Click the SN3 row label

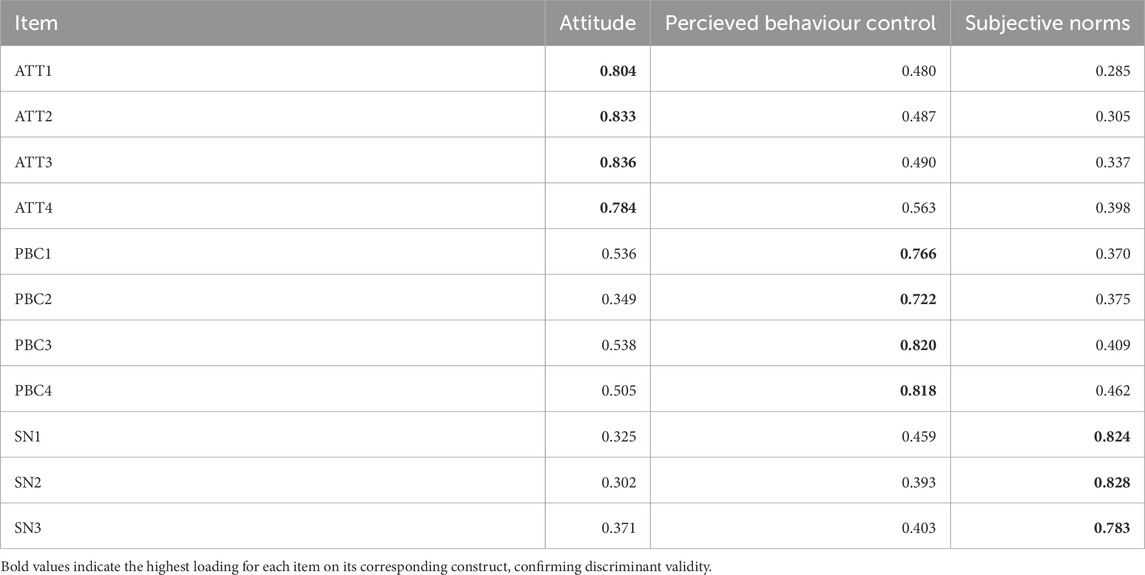pyautogui.click(x=29, y=529)
